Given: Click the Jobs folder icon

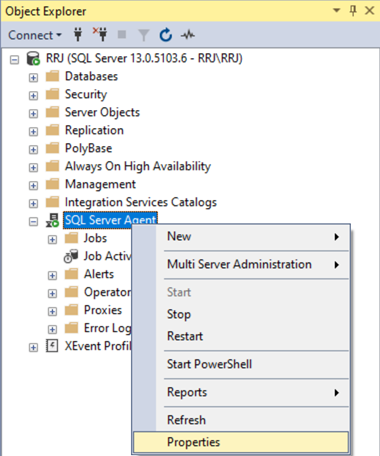Looking at the screenshot, I should (71, 238).
